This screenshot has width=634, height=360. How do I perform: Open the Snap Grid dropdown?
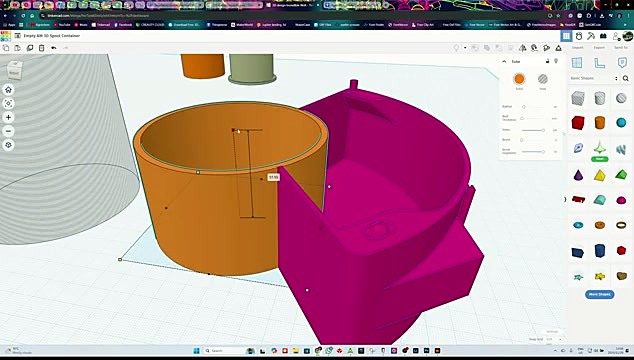[554, 339]
